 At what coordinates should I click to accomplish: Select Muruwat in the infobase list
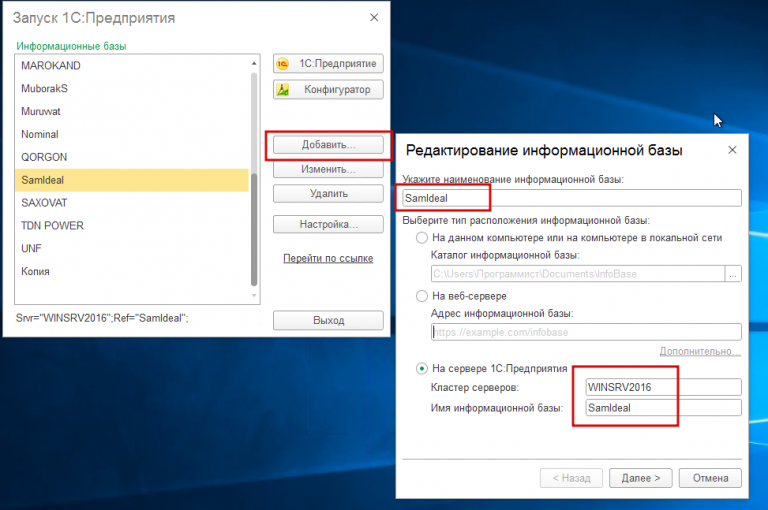tap(132, 112)
